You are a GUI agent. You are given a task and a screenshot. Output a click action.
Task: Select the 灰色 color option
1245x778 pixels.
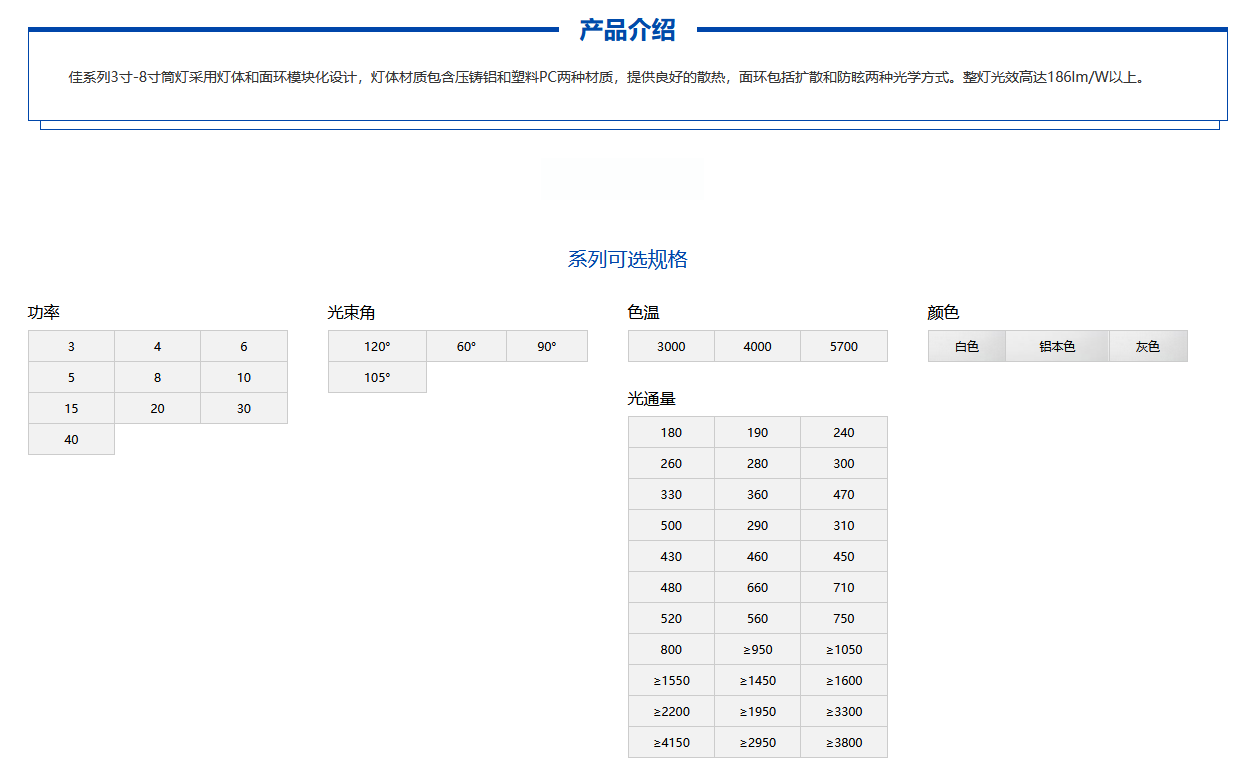[1148, 346]
